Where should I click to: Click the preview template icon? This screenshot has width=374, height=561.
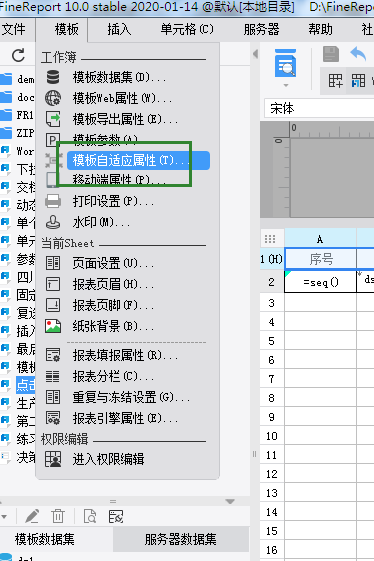pos(285,63)
